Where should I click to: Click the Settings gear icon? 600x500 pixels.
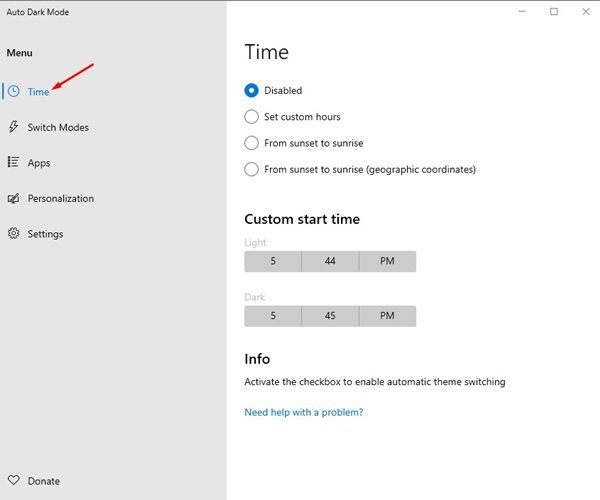[x=14, y=233]
